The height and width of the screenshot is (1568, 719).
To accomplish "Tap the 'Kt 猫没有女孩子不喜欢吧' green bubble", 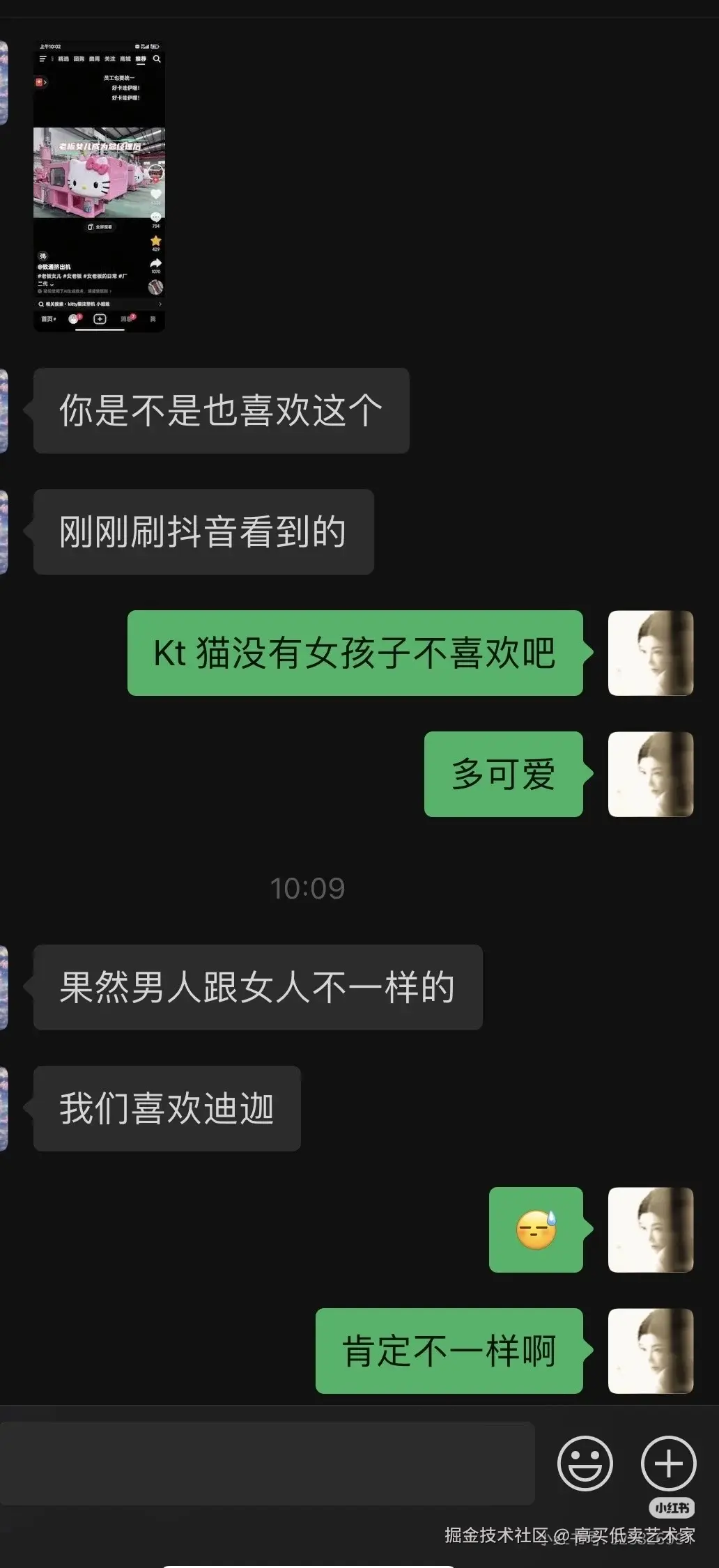I will tap(355, 653).
